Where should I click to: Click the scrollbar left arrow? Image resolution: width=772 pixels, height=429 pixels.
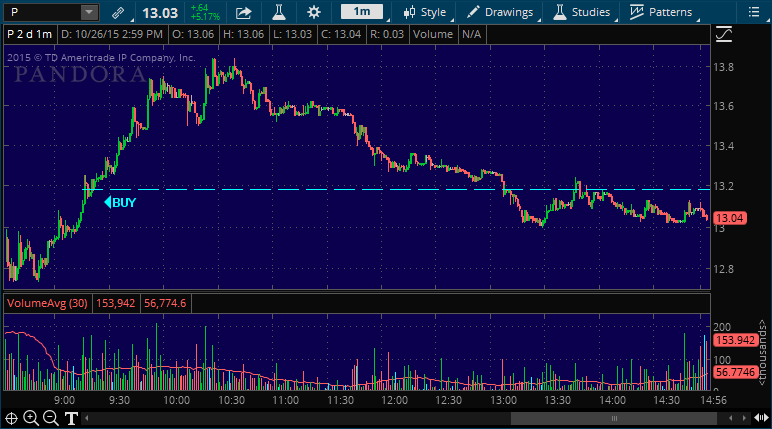87,419
